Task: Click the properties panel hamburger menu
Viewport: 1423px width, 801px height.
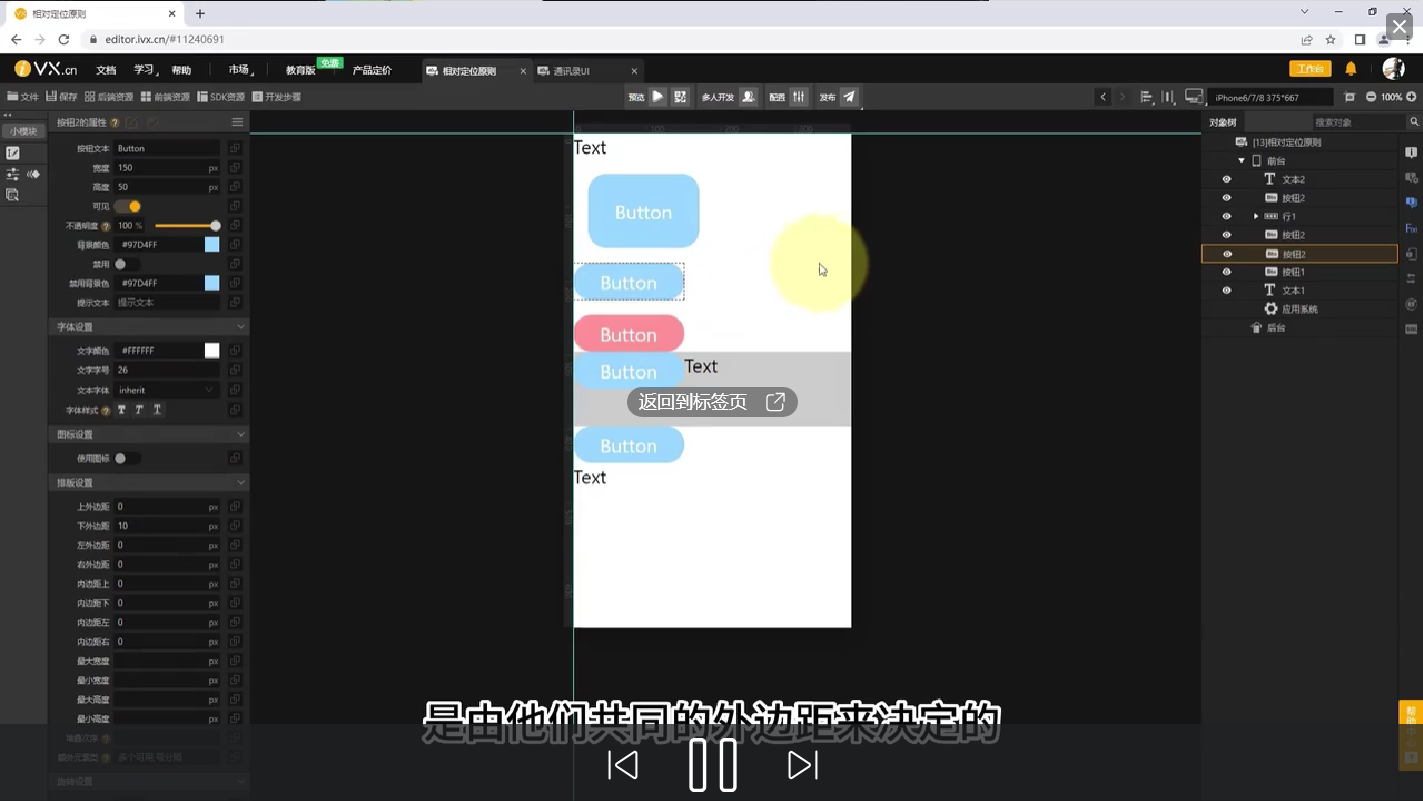Action: tap(237, 122)
